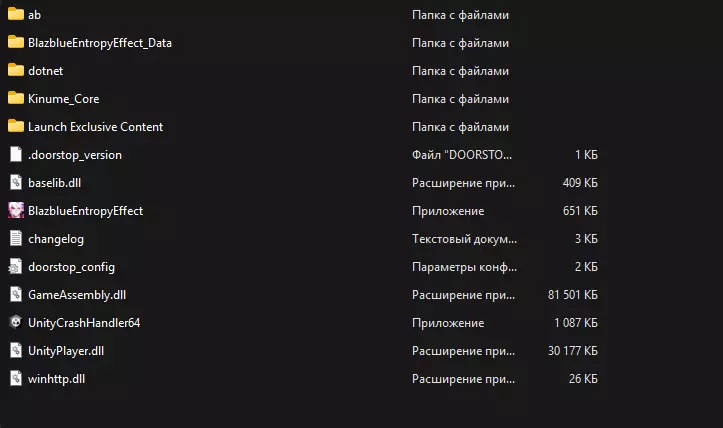Select the Launch Exclusive Content folder
723x428 pixels.
click(x=95, y=127)
